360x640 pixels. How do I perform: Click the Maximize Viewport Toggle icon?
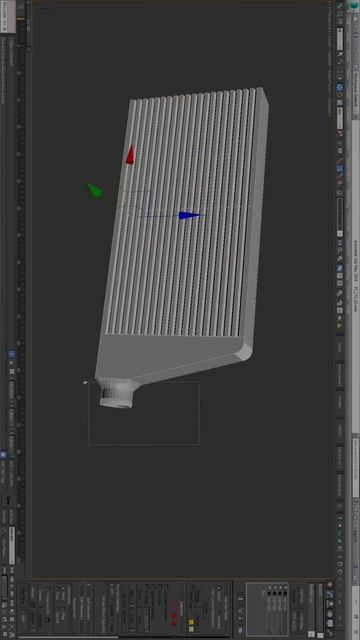pos(5,634)
